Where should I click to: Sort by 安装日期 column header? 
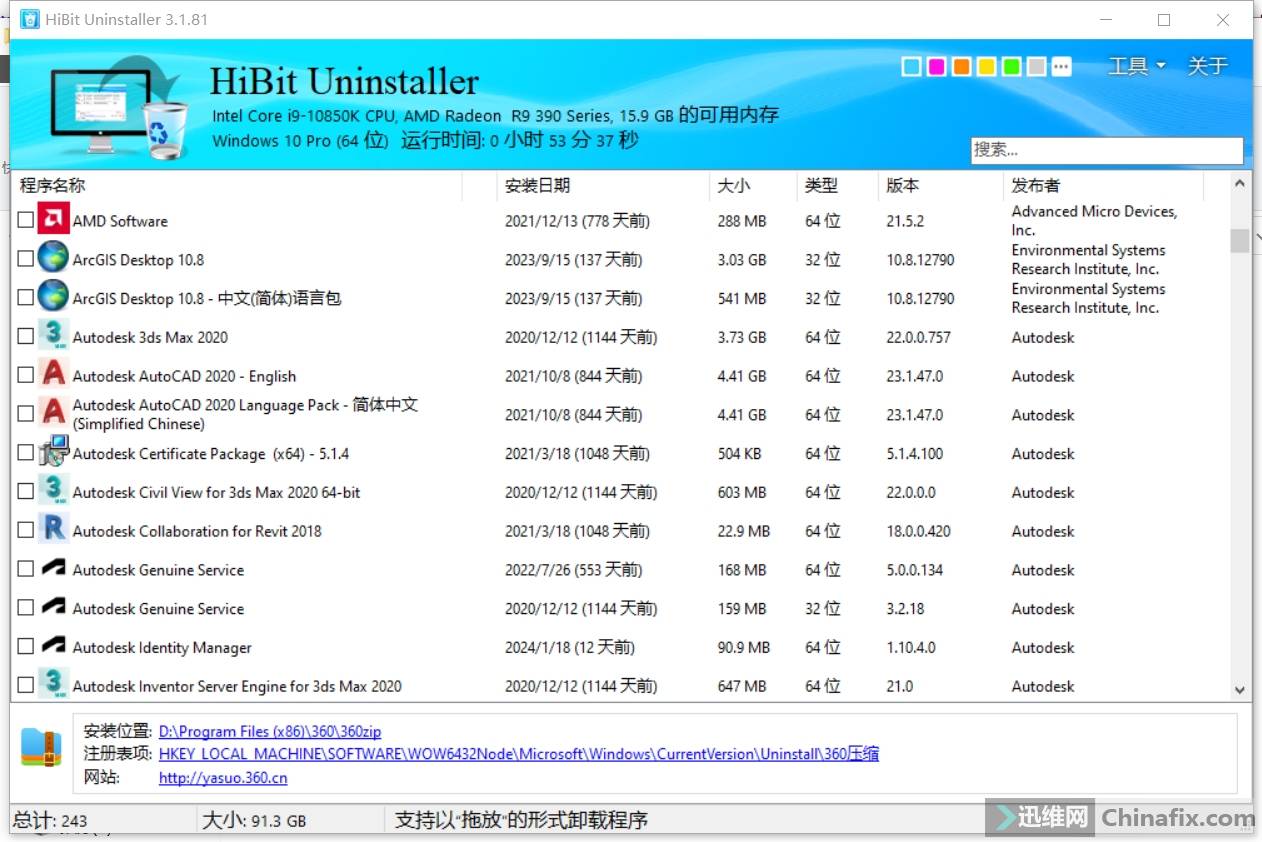point(603,185)
